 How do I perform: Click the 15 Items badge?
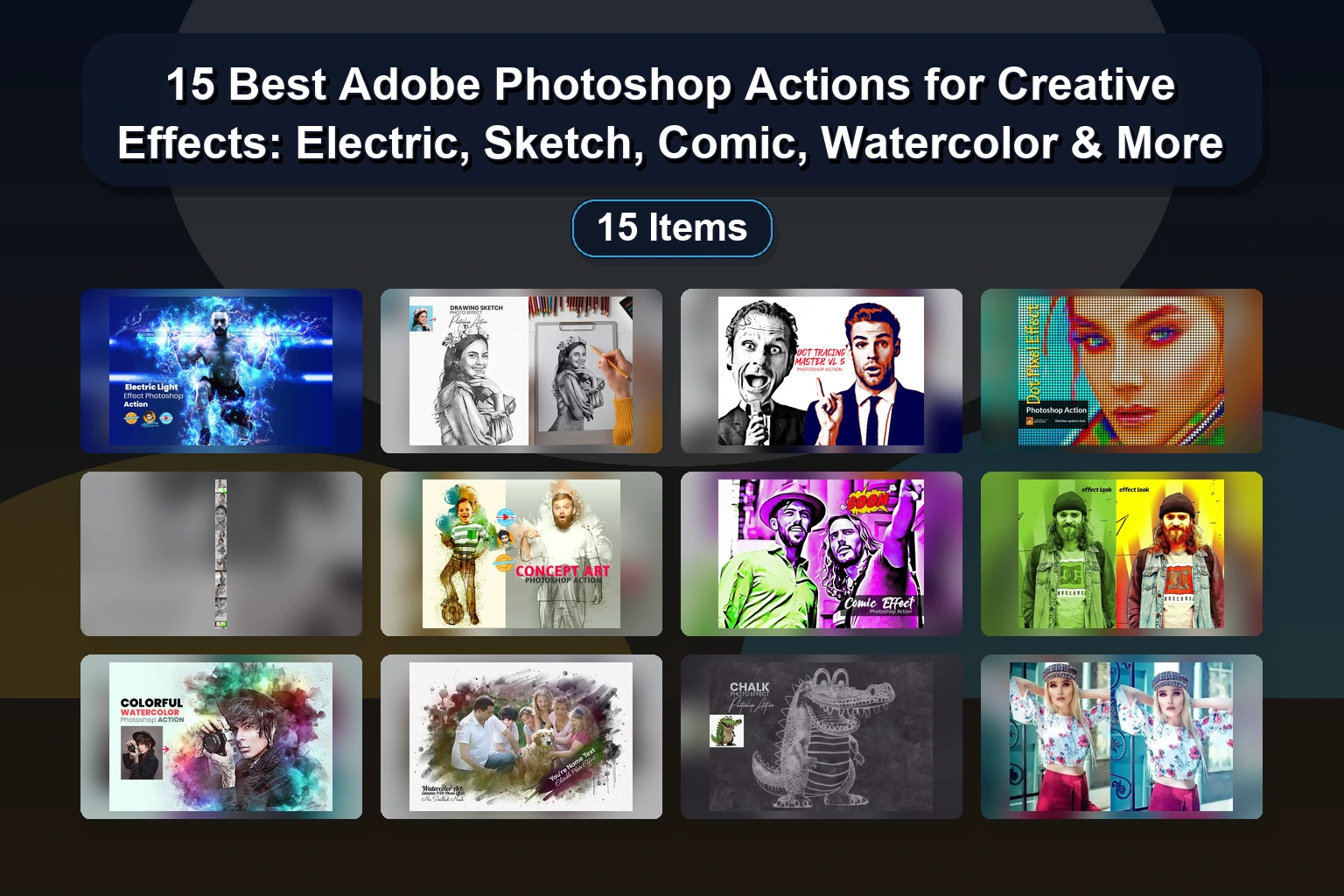[x=672, y=228]
